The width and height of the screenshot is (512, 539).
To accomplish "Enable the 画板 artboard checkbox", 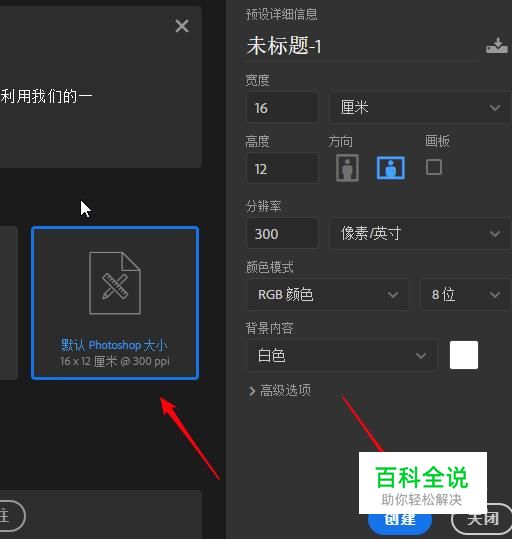I will tap(434, 167).
